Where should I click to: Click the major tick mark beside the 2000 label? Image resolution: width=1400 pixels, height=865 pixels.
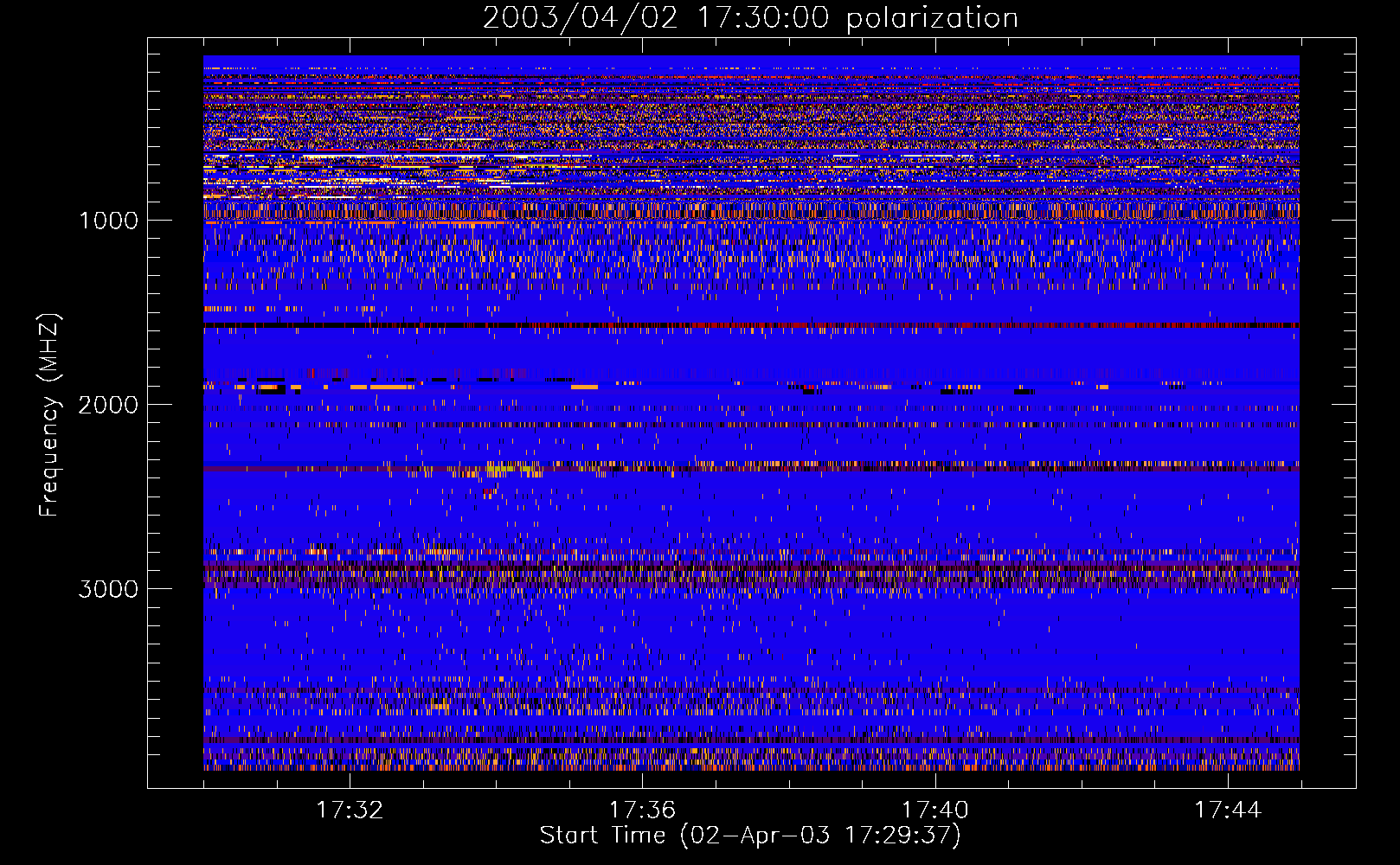coord(156,404)
